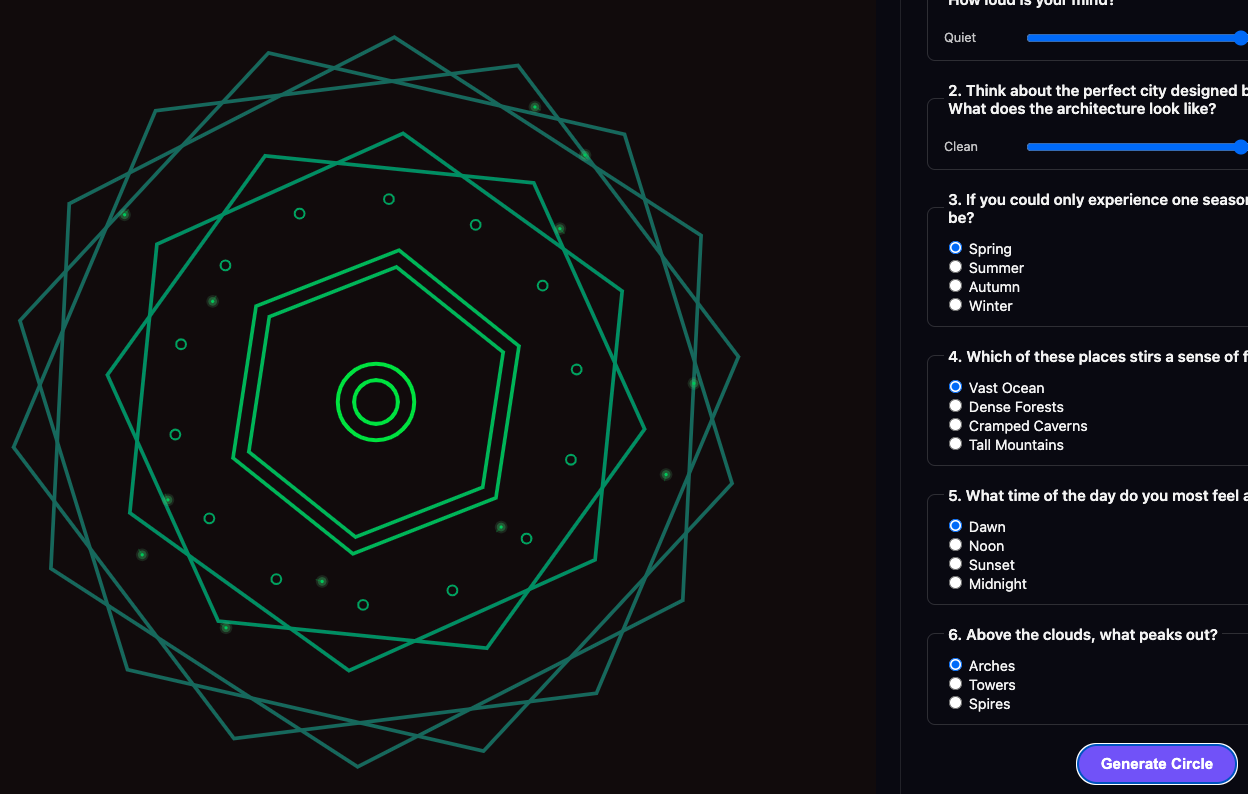Choose Summer as the season
The width and height of the screenshot is (1248, 794).
956,267
